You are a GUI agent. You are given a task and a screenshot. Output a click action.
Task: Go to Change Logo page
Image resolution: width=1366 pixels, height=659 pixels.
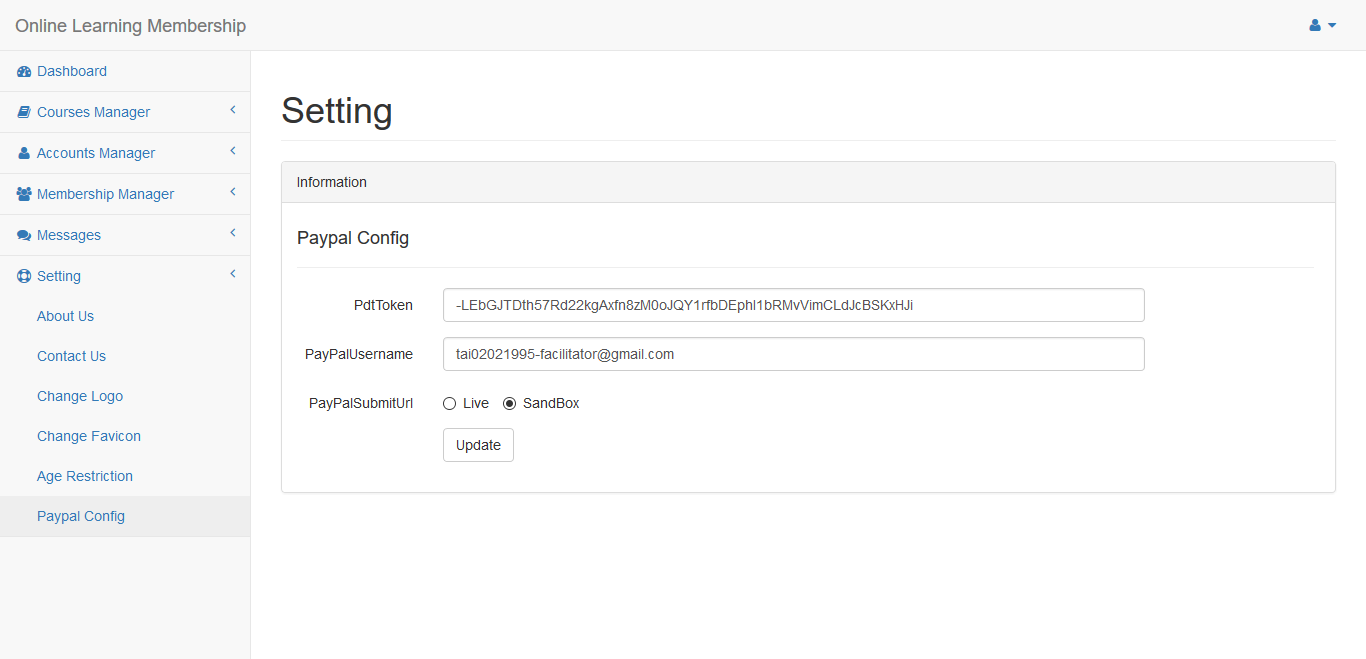[80, 396]
